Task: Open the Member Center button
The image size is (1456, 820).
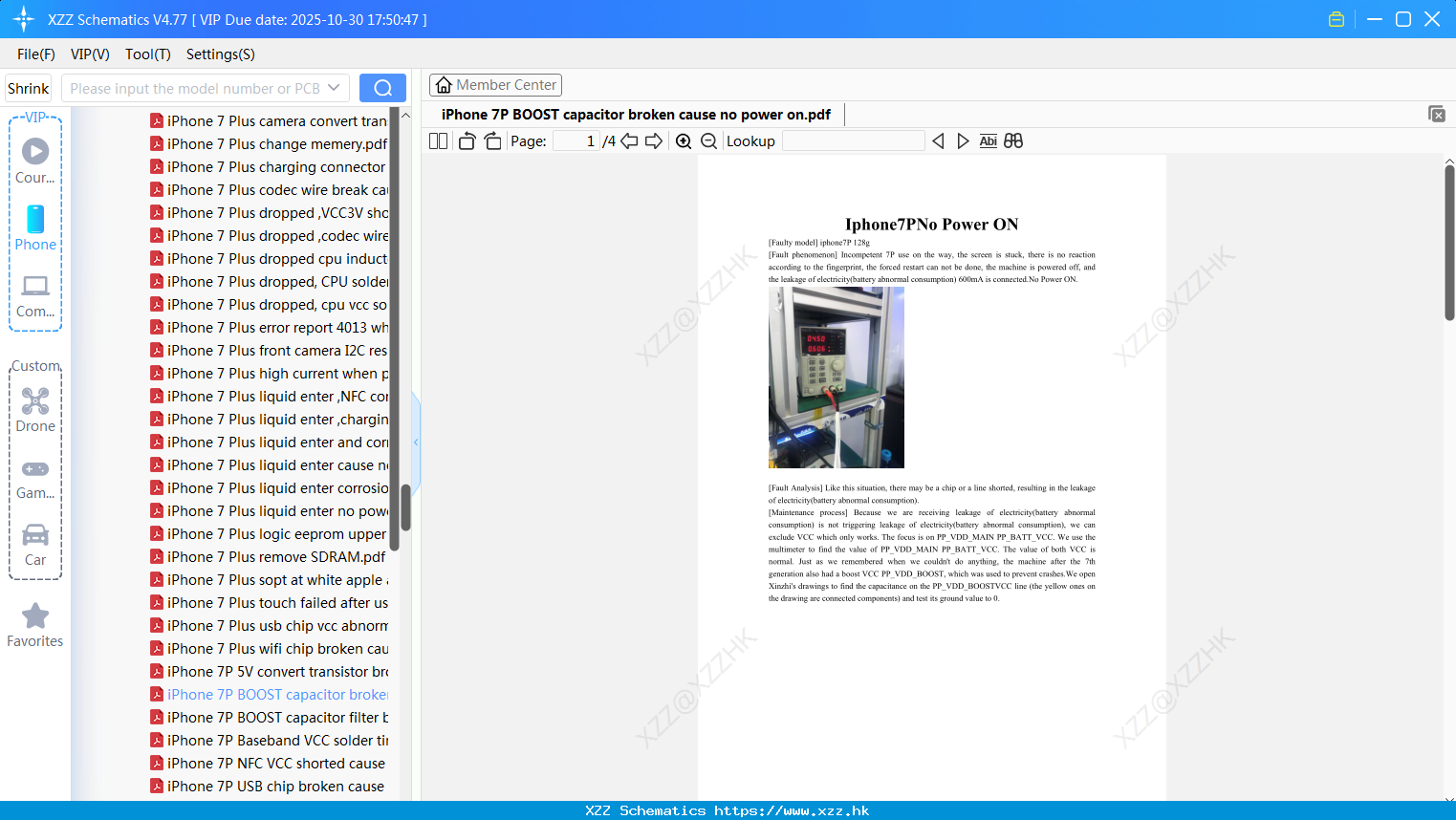Action: pyautogui.click(x=495, y=85)
